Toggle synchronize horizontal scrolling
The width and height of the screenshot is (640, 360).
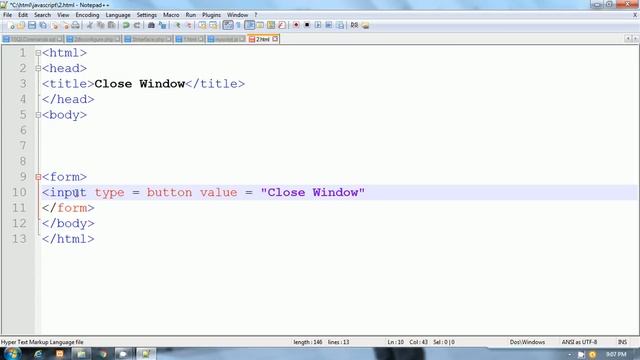point(213,25)
